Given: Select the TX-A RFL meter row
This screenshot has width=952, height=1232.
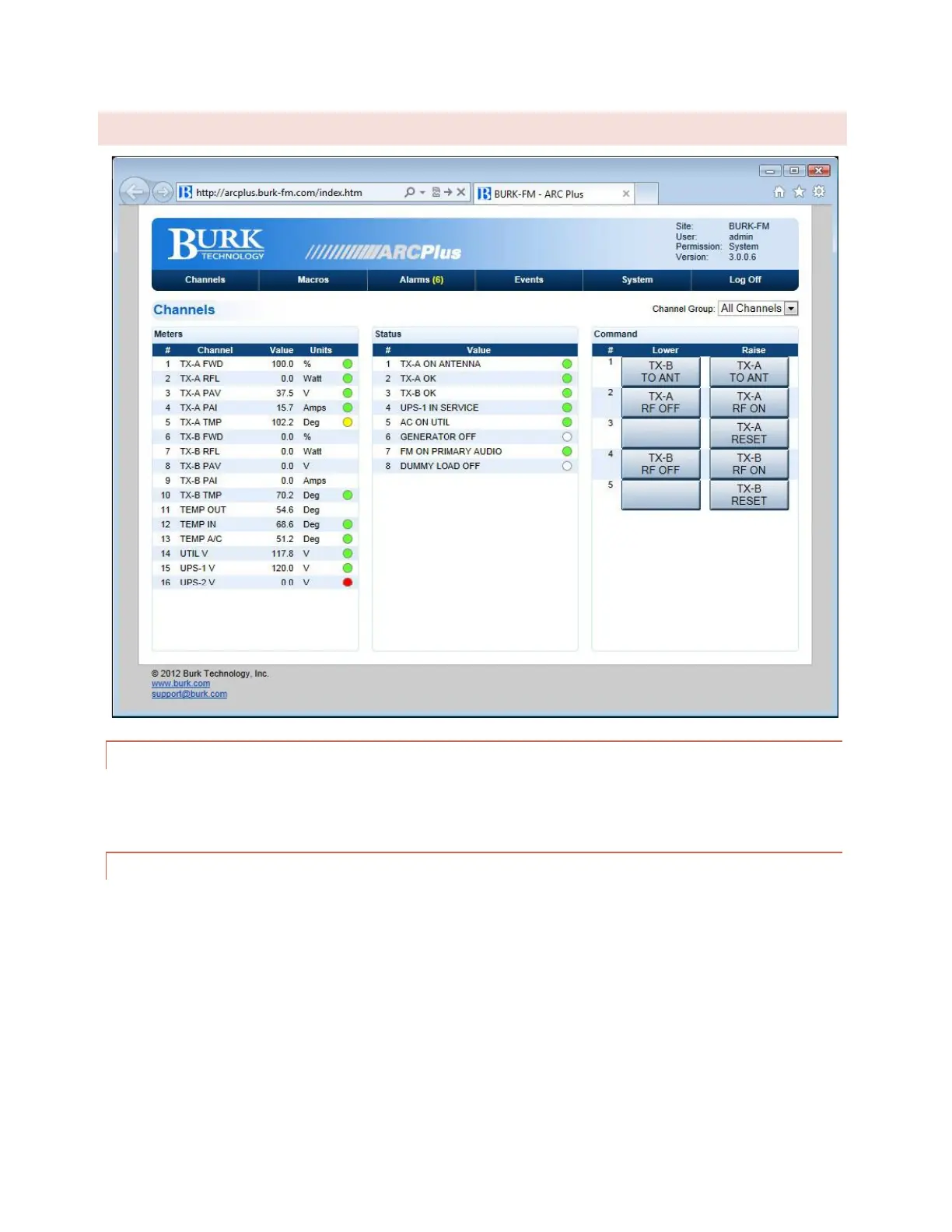Looking at the screenshot, I should pyautogui.click(x=255, y=379).
